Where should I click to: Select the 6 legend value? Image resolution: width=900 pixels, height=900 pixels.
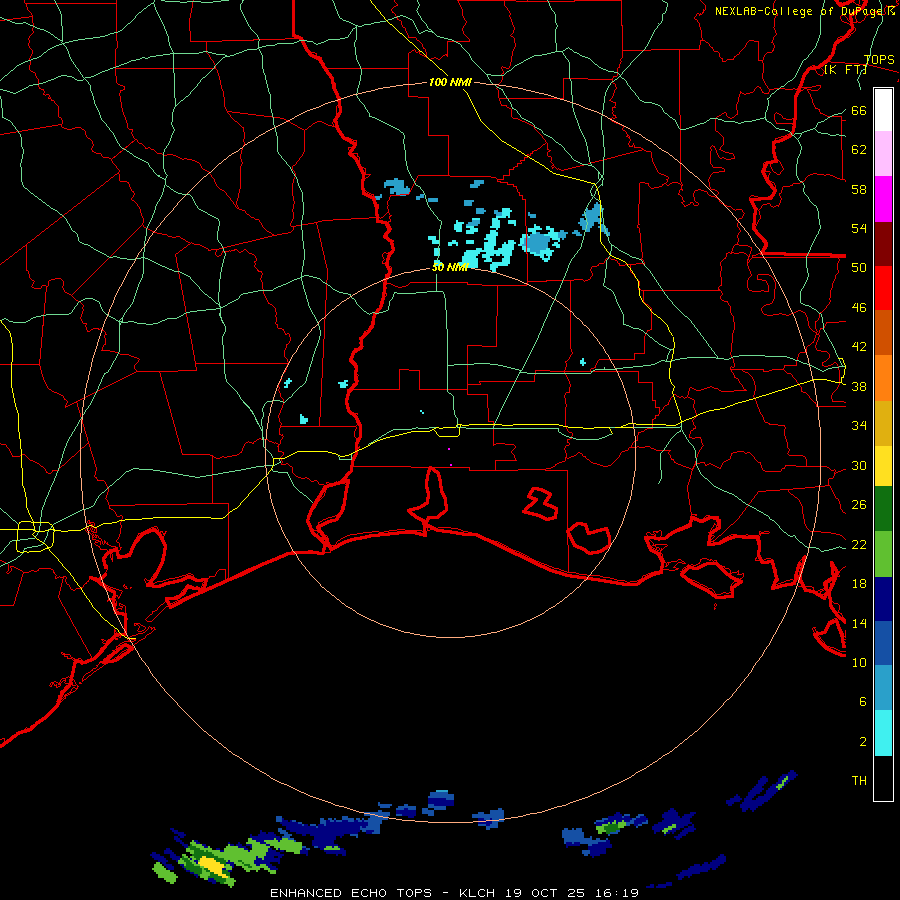coord(862,702)
